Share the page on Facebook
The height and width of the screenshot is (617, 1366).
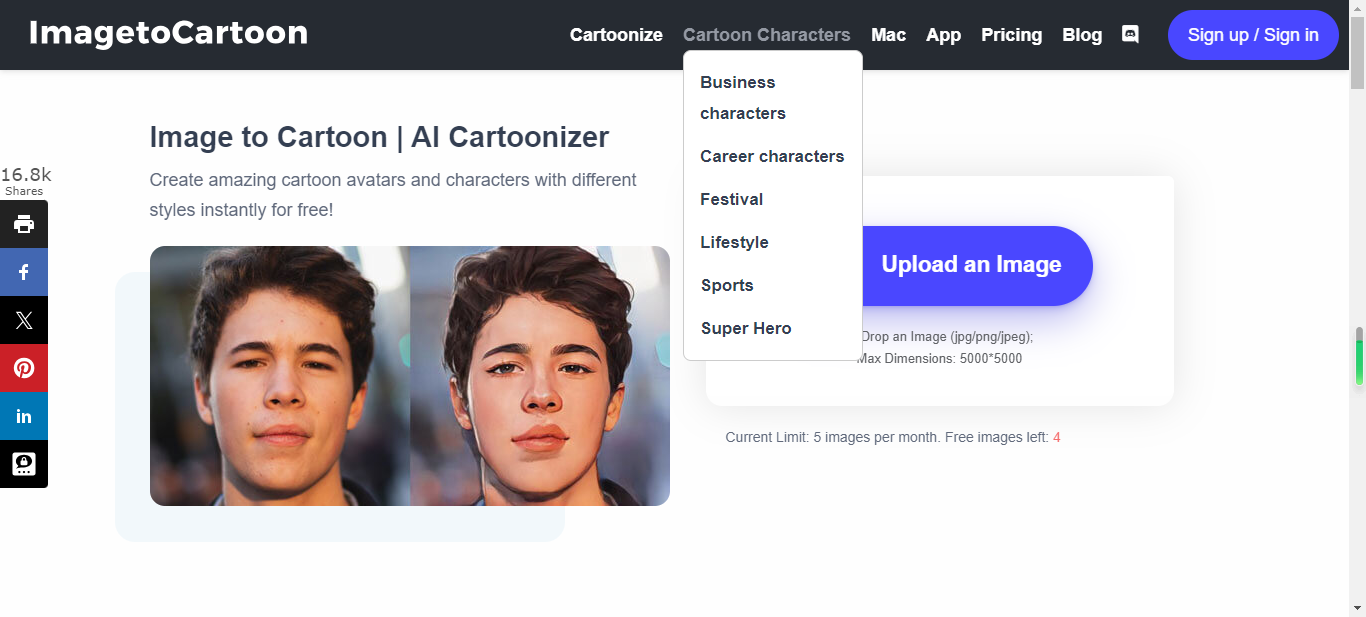pyautogui.click(x=24, y=272)
